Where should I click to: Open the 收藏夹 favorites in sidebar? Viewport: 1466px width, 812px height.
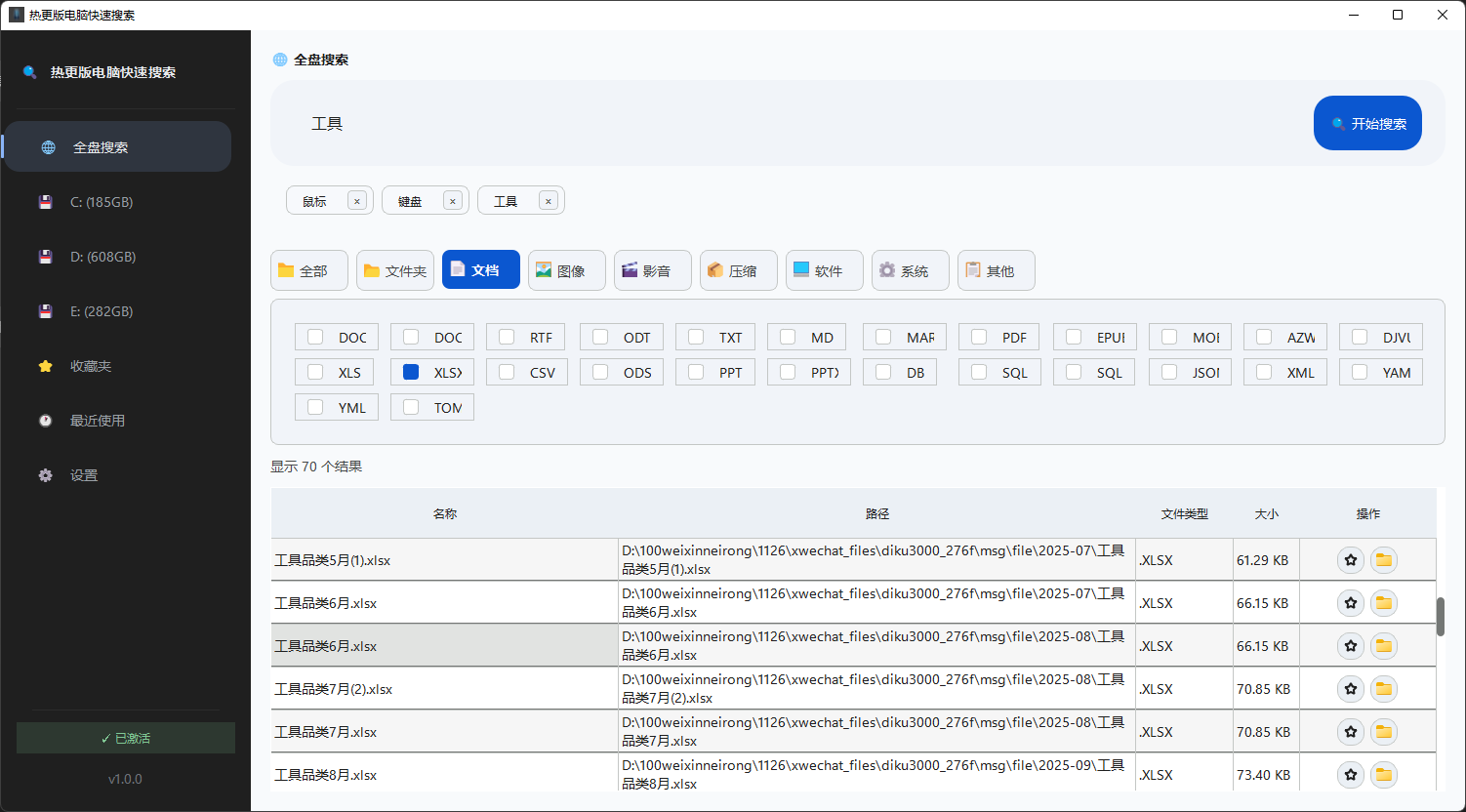click(x=90, y=366)
